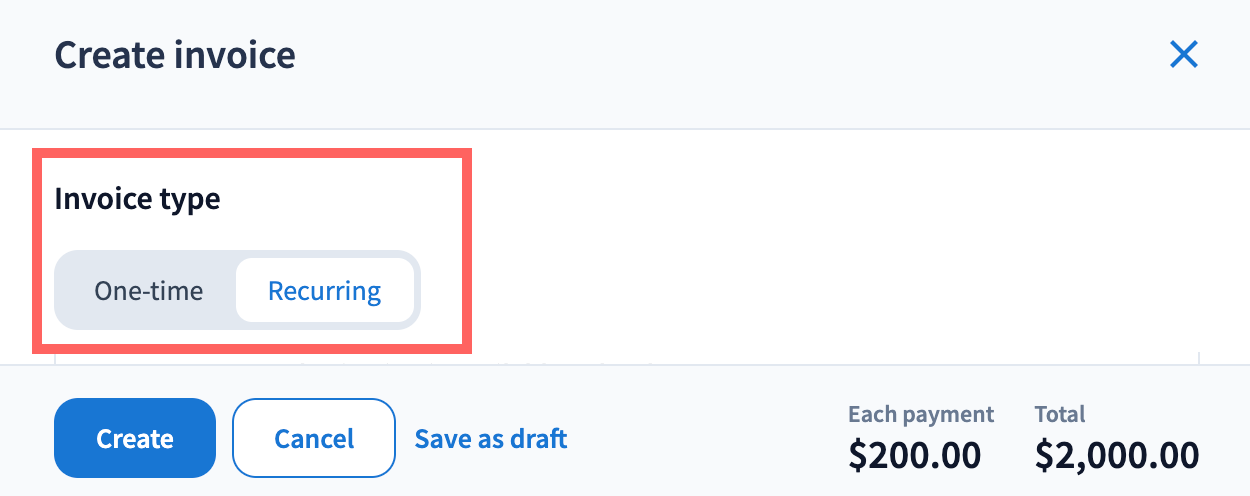Select the $2,000.00 total amount
1250x496 pixels.
1116,456
